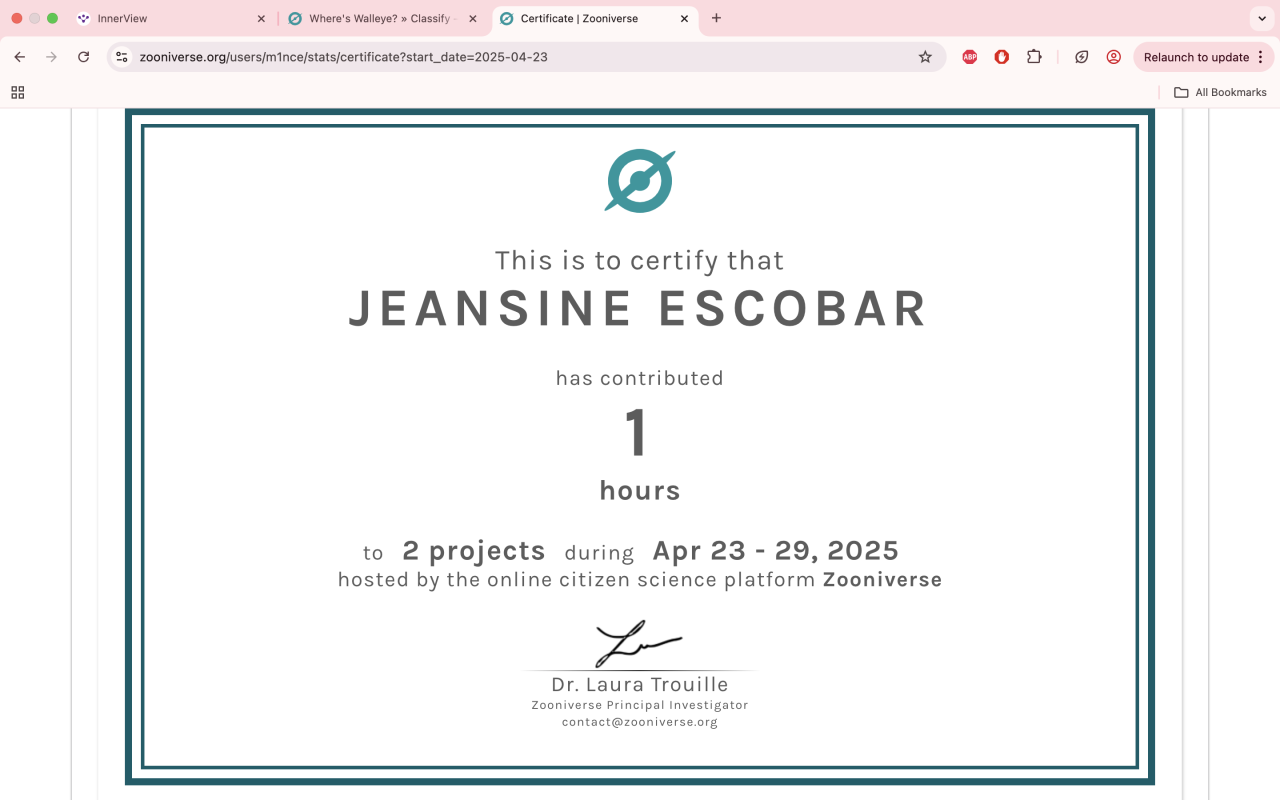Viewport: 1280px width, 800px height.
Task: Click the date range Apr 23 - 29, 2025
Action: tap(776, 551)
